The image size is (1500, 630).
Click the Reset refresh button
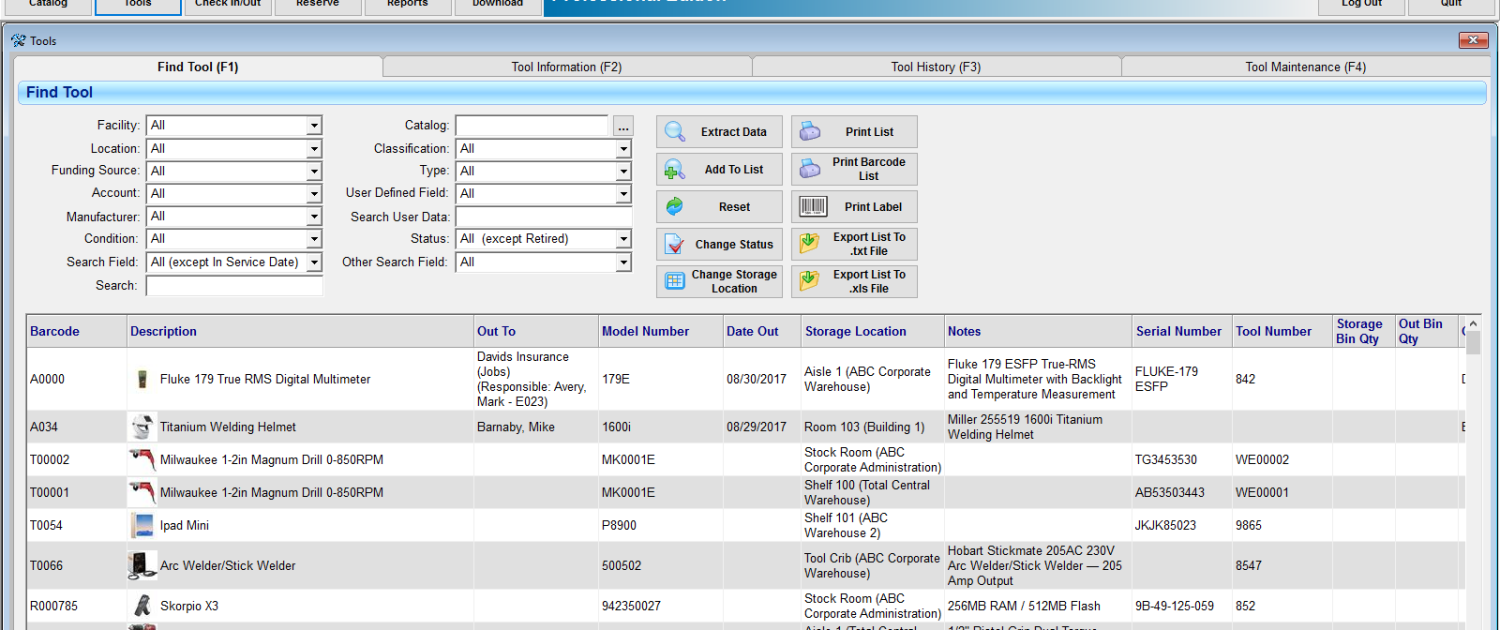(719, 207)
